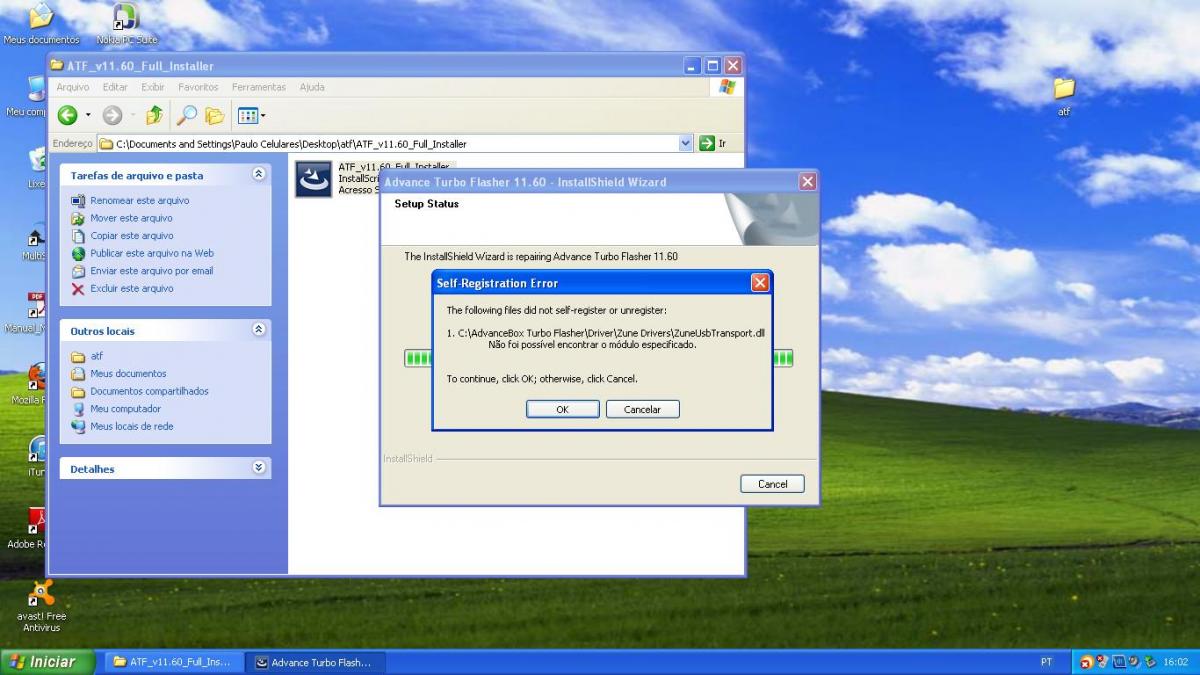The width and height of the screenshot is (1200, 675).
Task: Open the Editar menu
Action: [115, 87]
